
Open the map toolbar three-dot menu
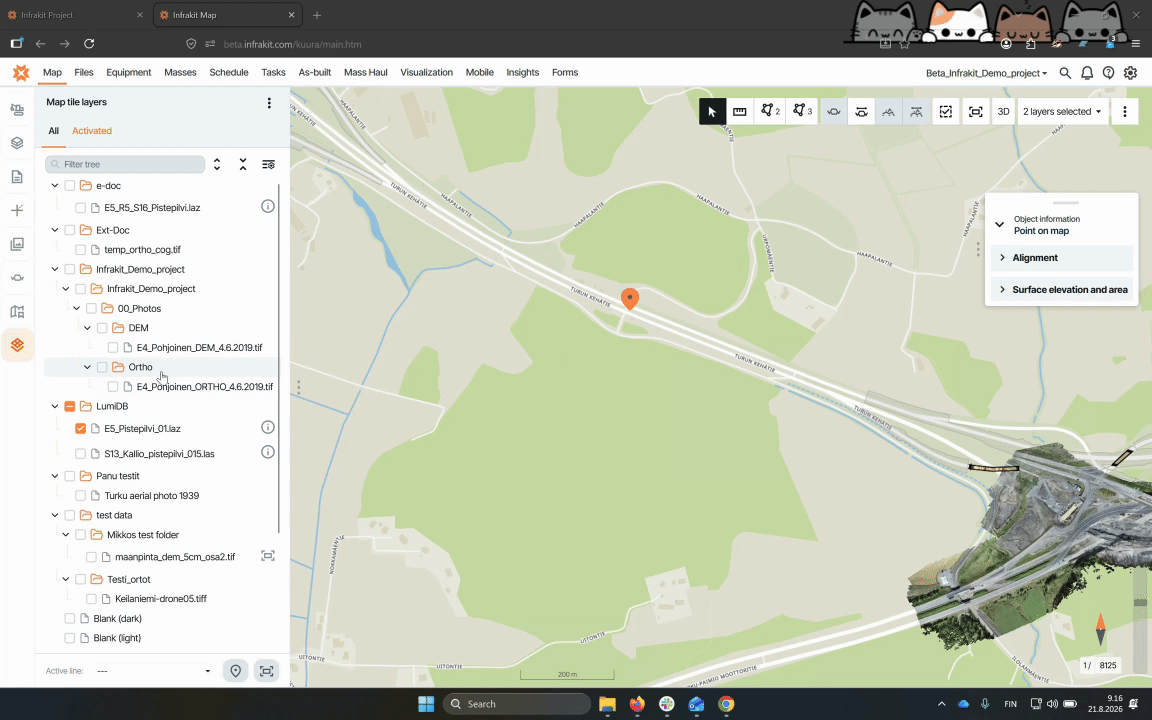click(1125, 112)
